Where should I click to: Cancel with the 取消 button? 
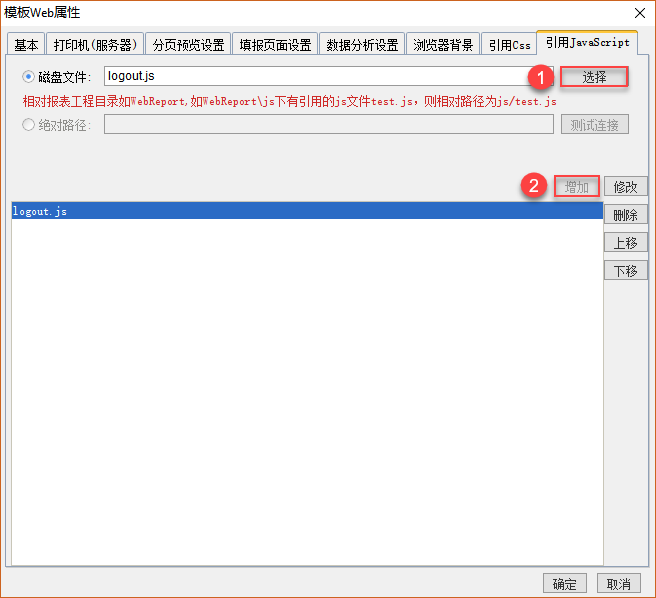pos(618,583)
